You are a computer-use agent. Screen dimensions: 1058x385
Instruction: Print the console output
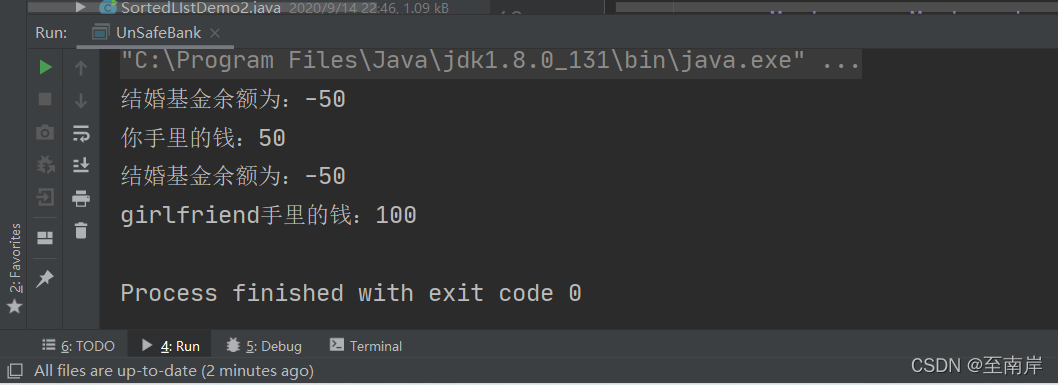(81, 198)
